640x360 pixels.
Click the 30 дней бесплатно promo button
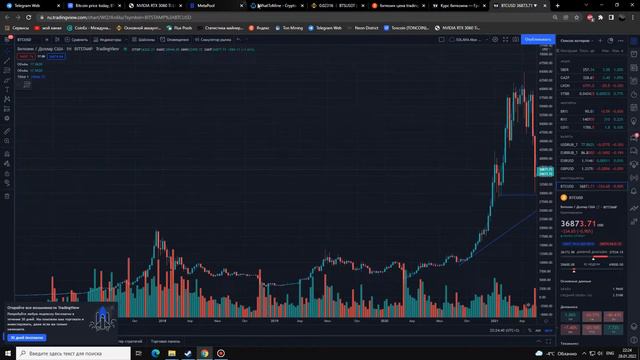[x=27, y=338]
